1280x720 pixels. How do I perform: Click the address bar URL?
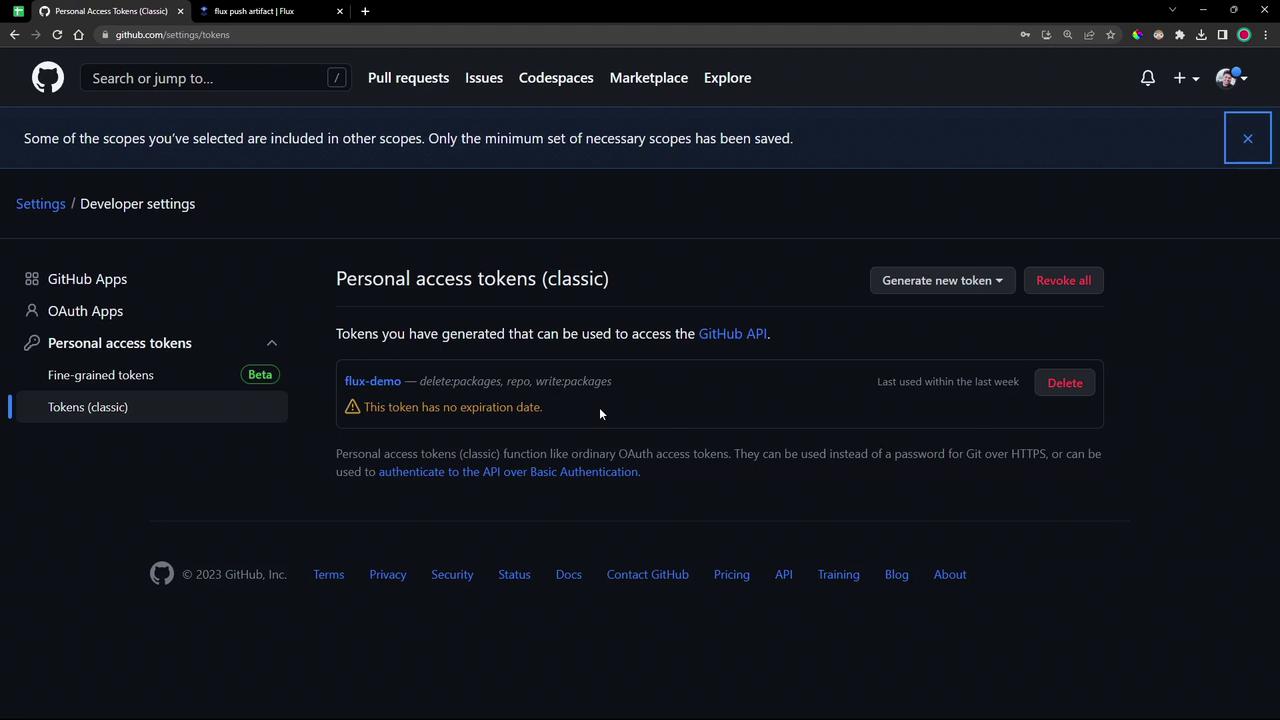(172, 35)
